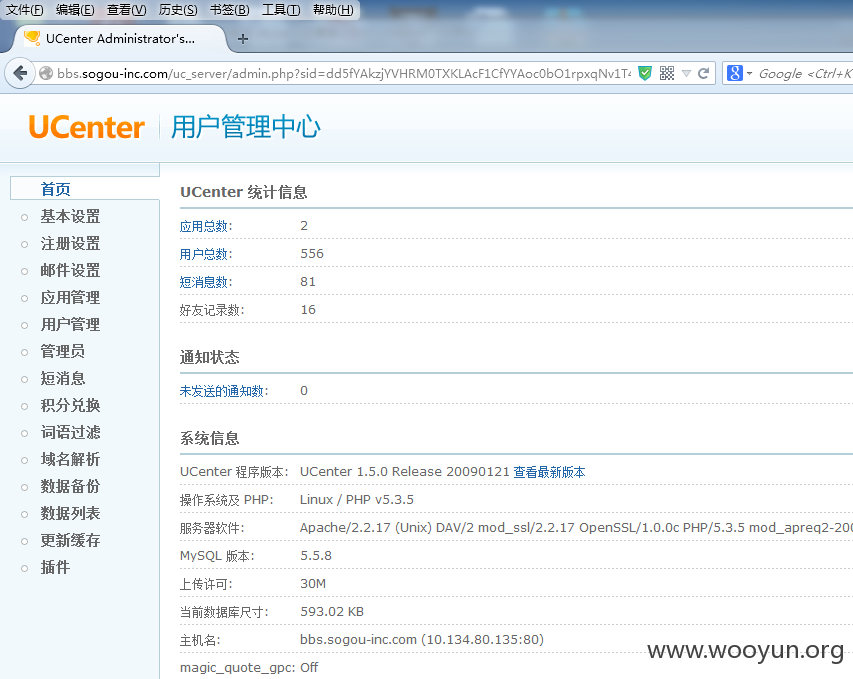853x679 pixels.
Task: Click the address bar URL text
Action: [x=344, y=73]
